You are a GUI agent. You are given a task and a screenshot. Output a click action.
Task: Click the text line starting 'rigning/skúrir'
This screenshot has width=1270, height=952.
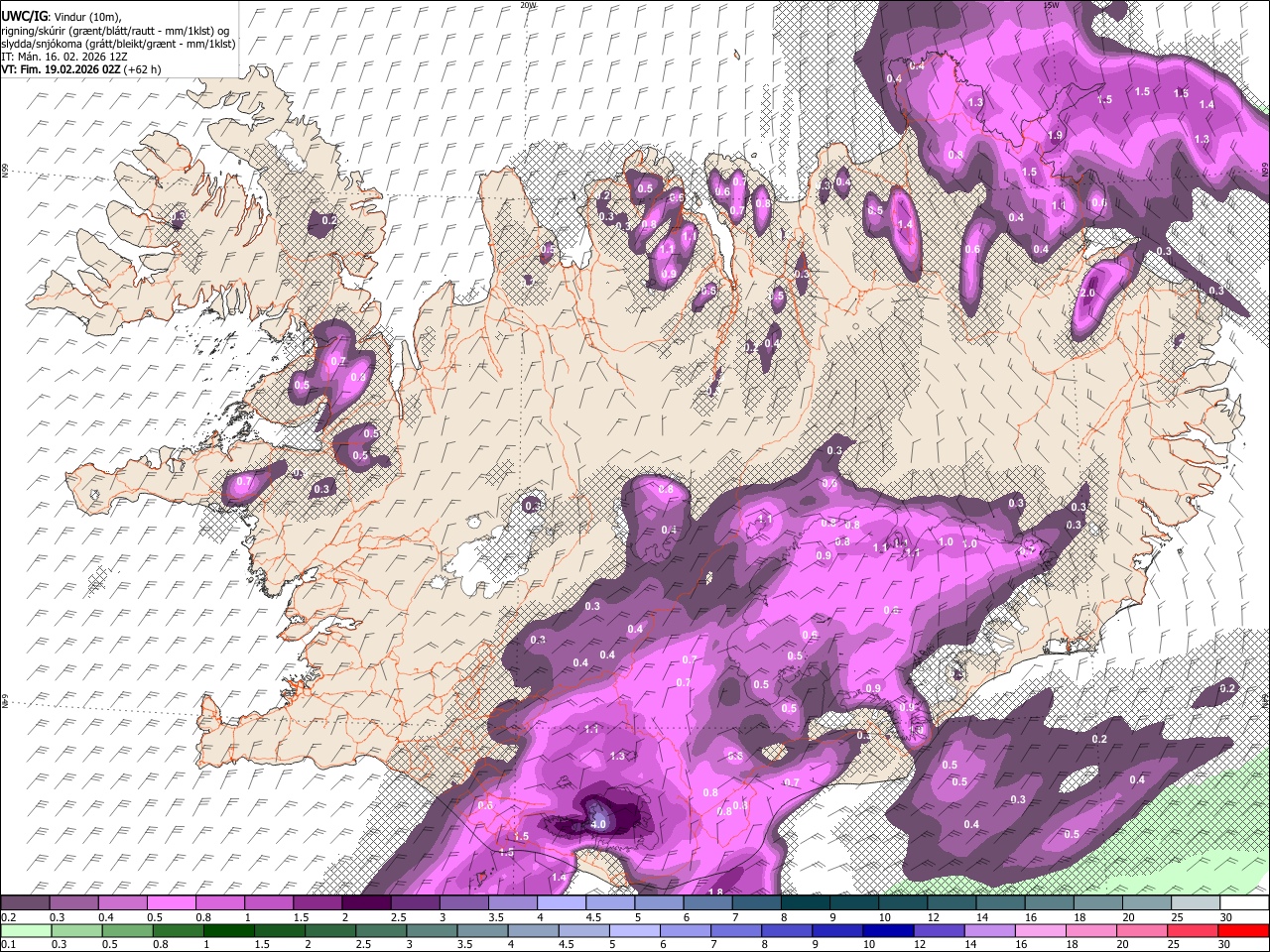(115, 31)
